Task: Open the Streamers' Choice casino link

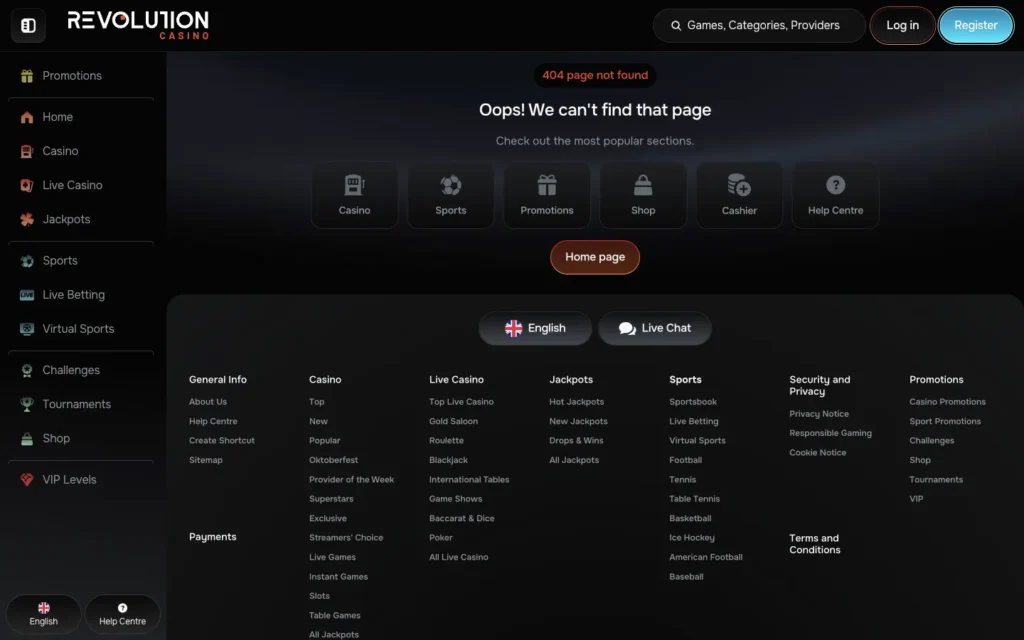Action: [346, 537]
